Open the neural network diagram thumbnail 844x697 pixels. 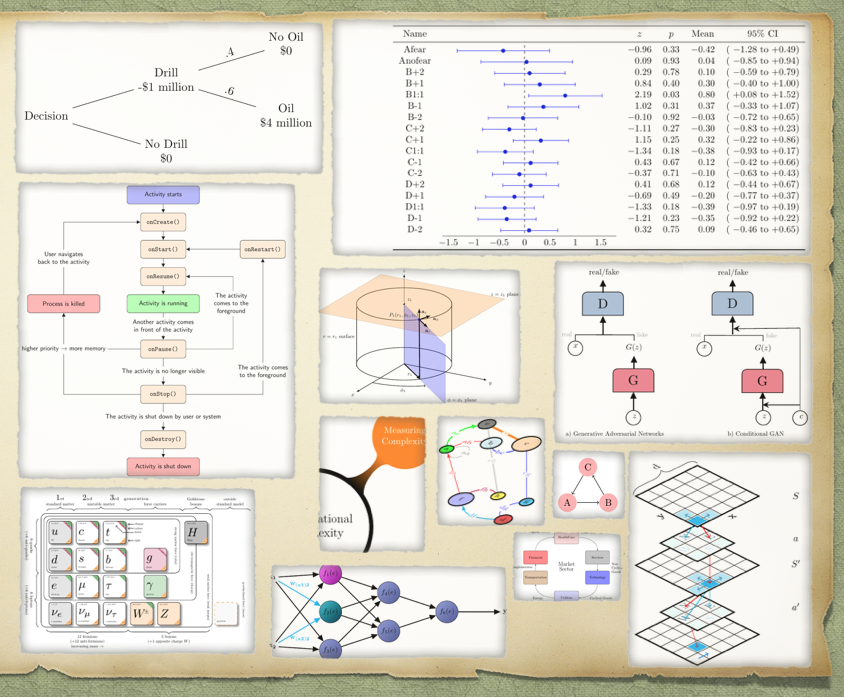click(389, 611)
